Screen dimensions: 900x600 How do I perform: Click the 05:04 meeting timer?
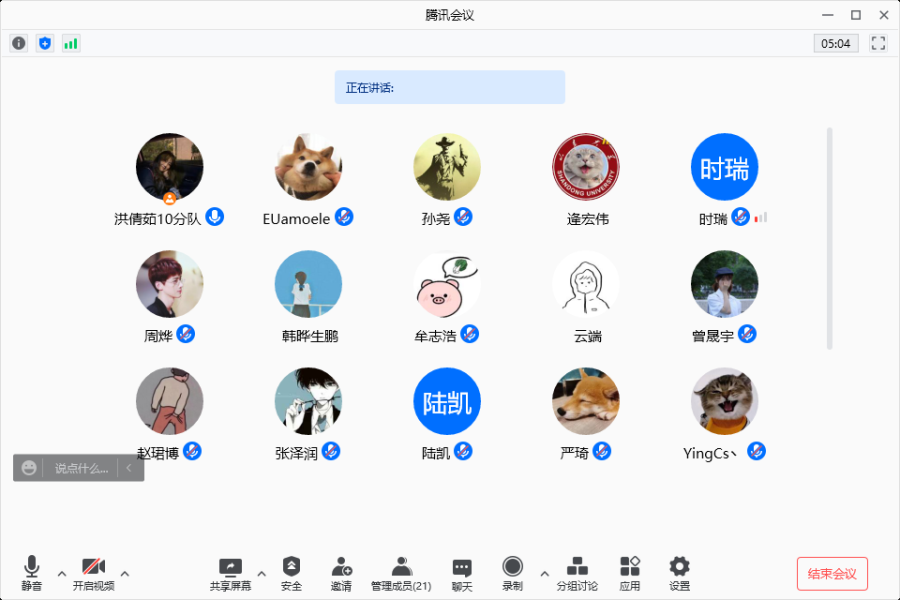(x=836, y=43)
